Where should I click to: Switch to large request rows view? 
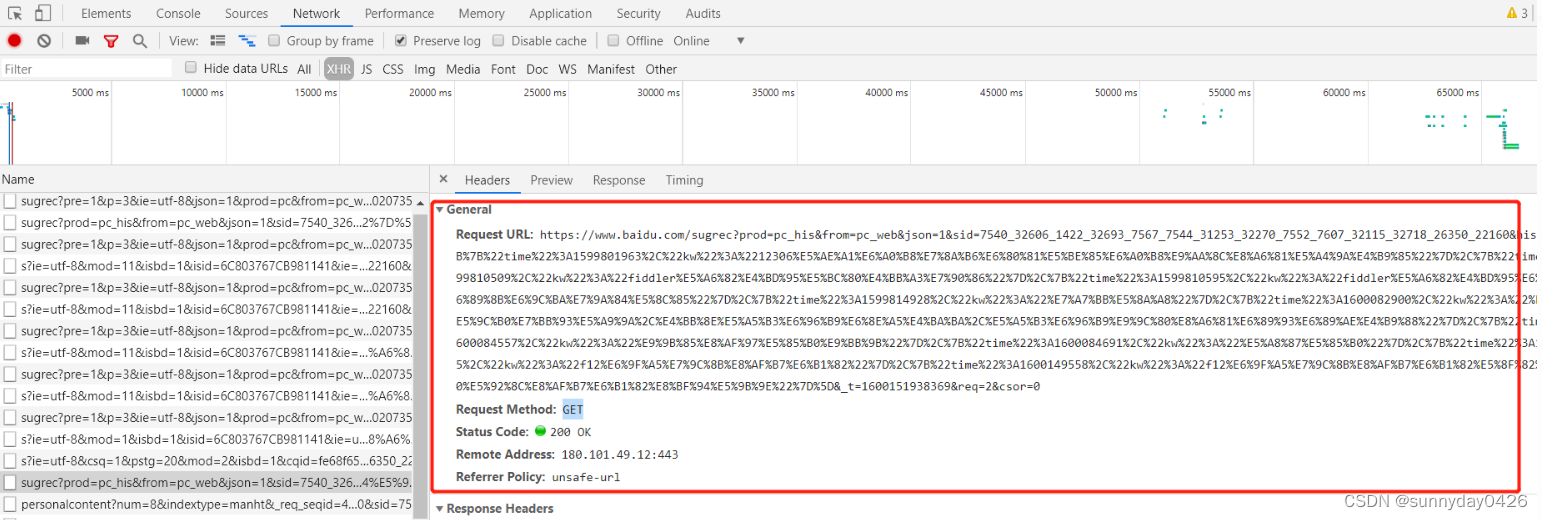coord(218,41)
